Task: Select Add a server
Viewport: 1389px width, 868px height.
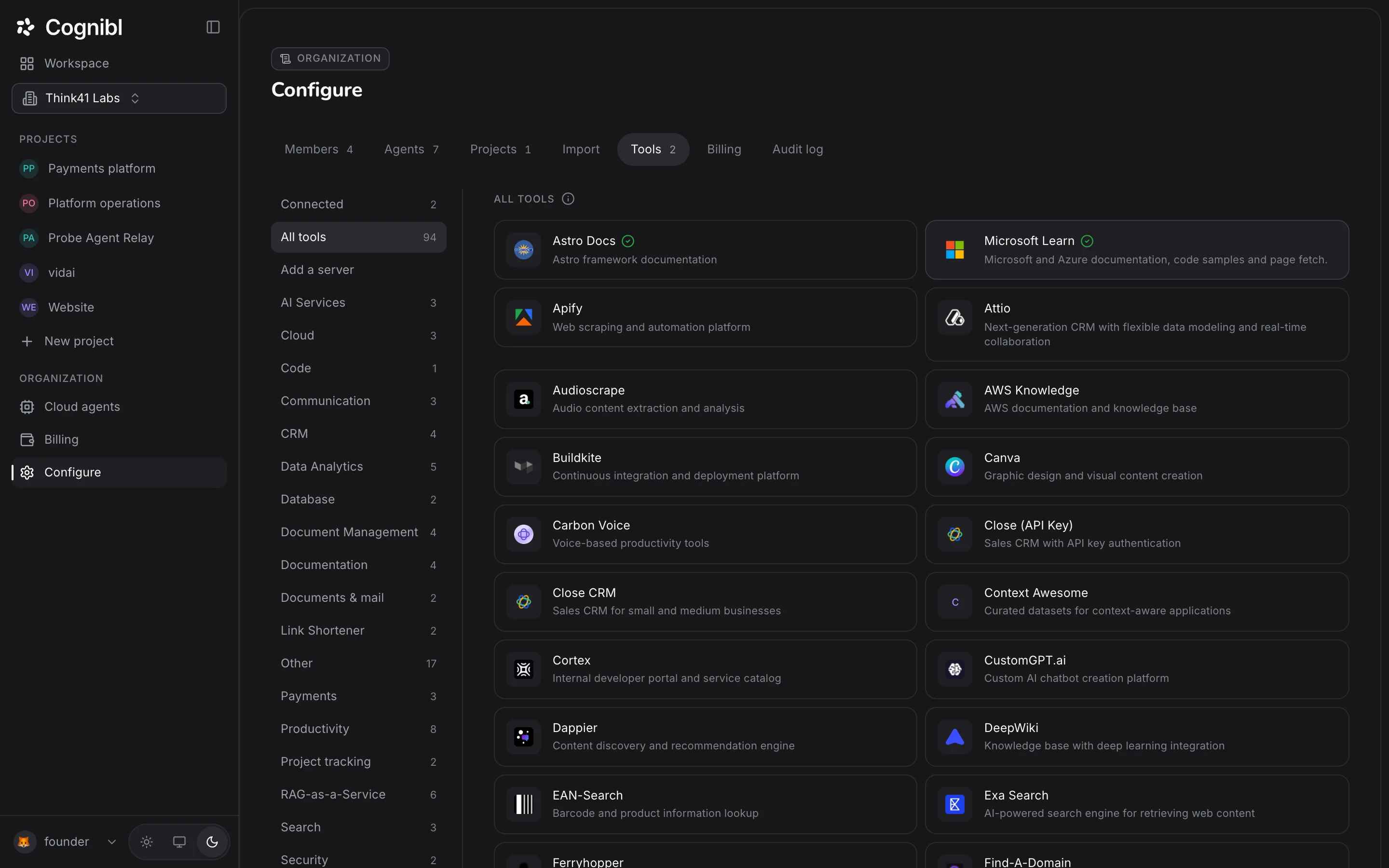Action: click(x=358, y=270)
